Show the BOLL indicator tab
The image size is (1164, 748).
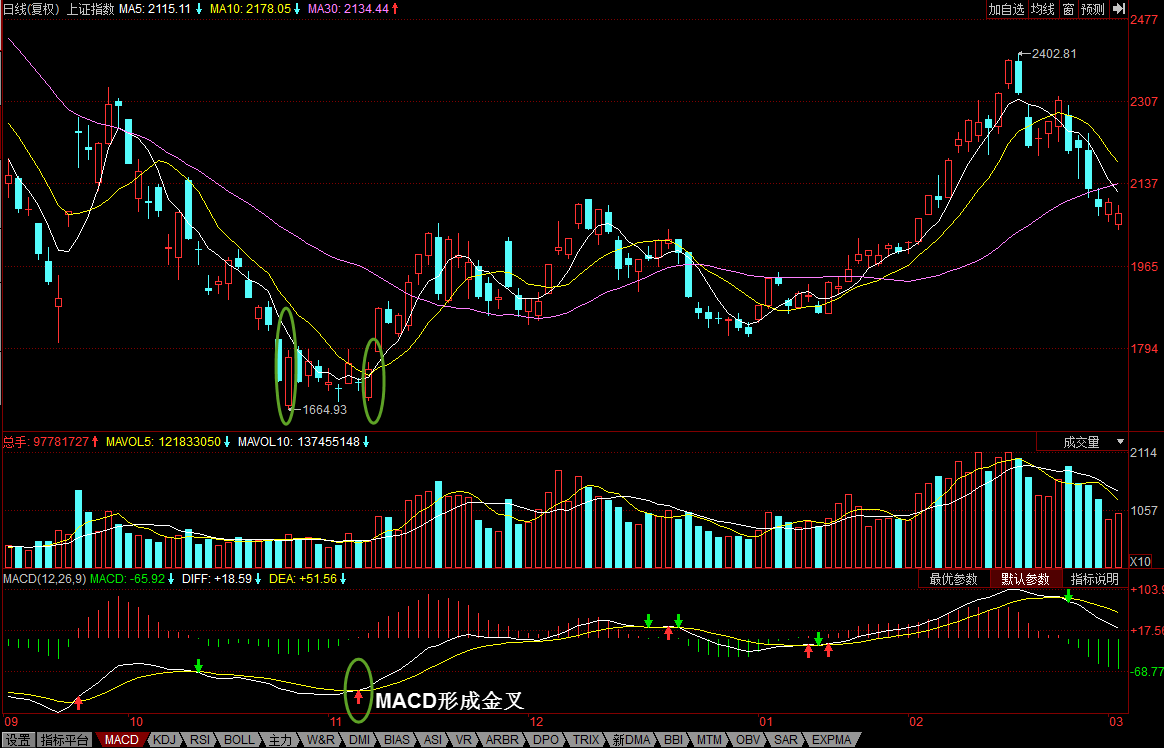click(x=239, y=740)
